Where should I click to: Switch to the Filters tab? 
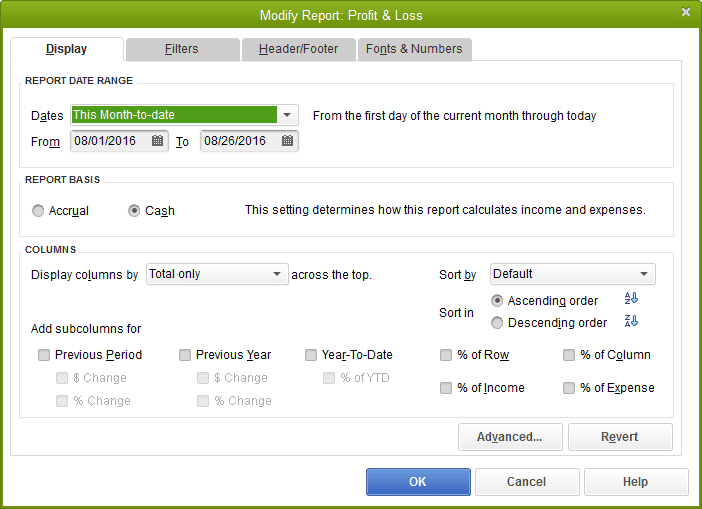click(181, 49)
